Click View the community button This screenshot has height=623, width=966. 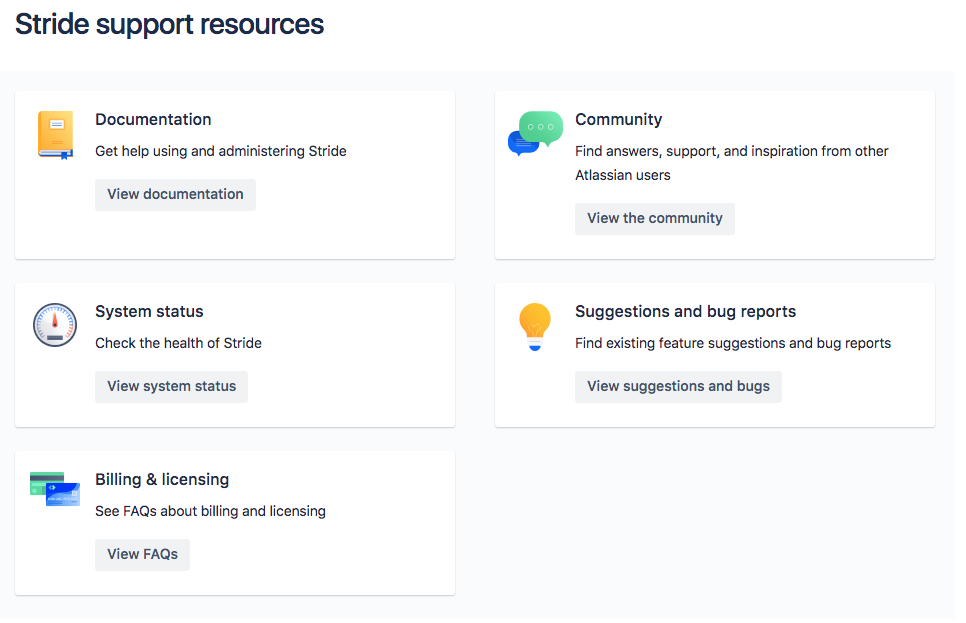[x=655, y=219]
